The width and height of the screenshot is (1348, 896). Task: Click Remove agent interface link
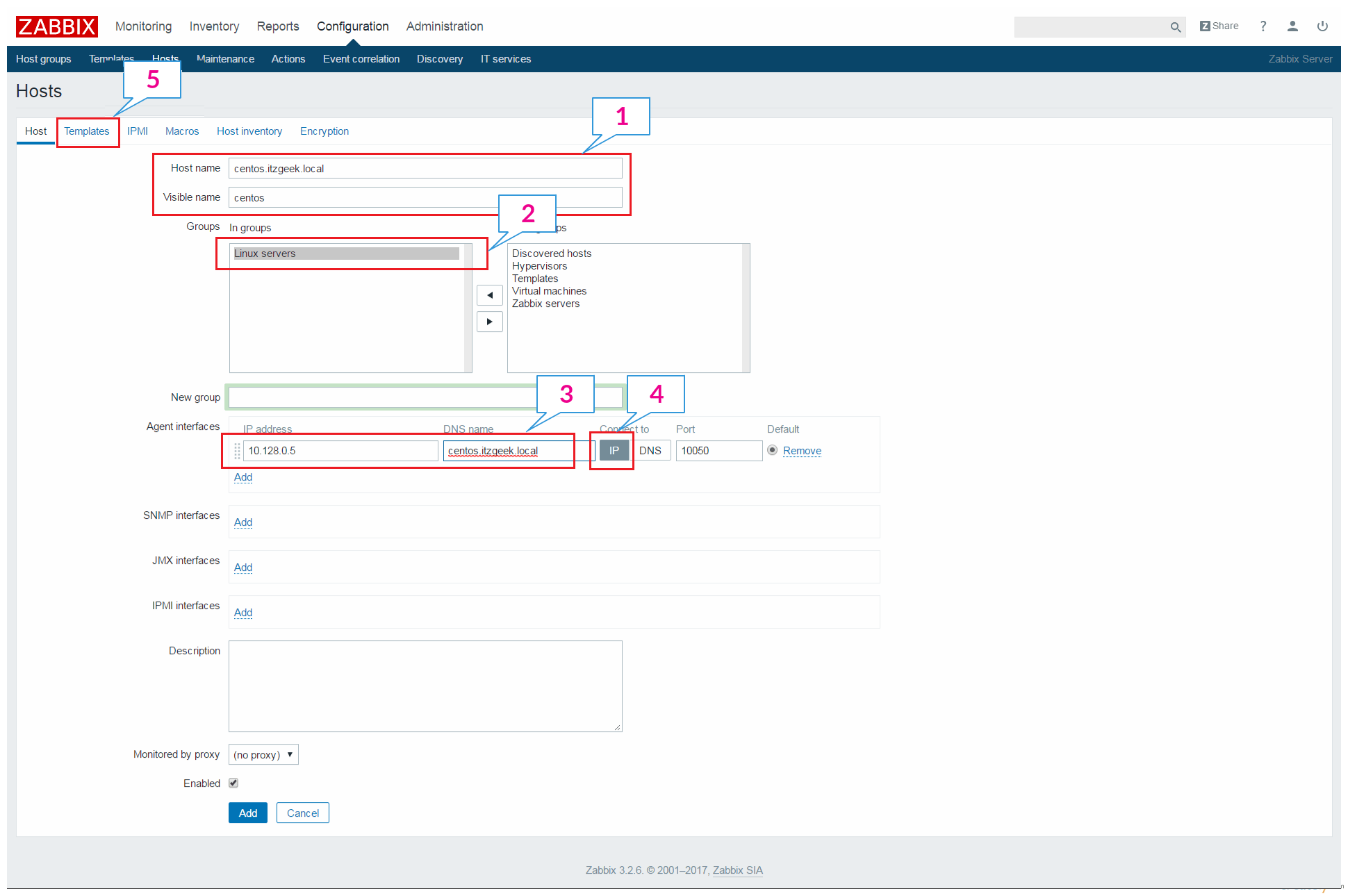802,451
